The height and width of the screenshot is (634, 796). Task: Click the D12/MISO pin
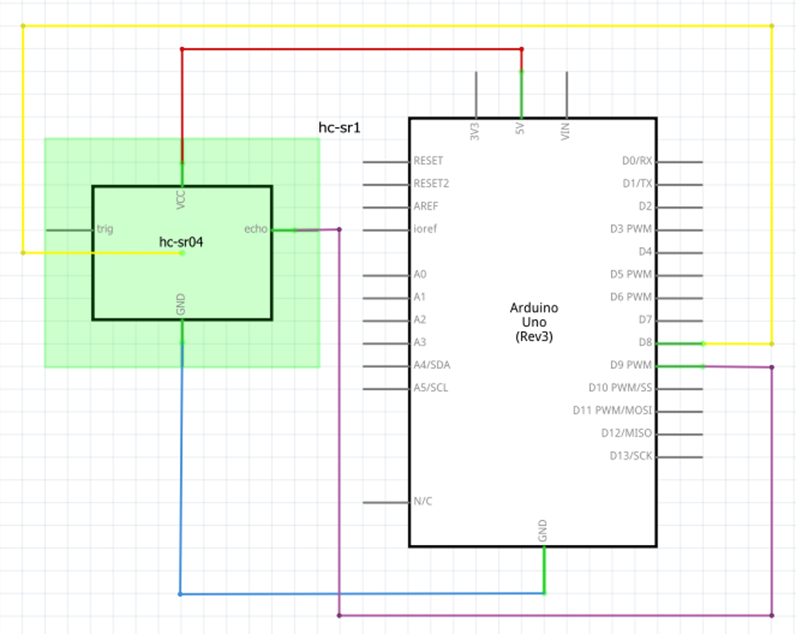click(680, 435)
